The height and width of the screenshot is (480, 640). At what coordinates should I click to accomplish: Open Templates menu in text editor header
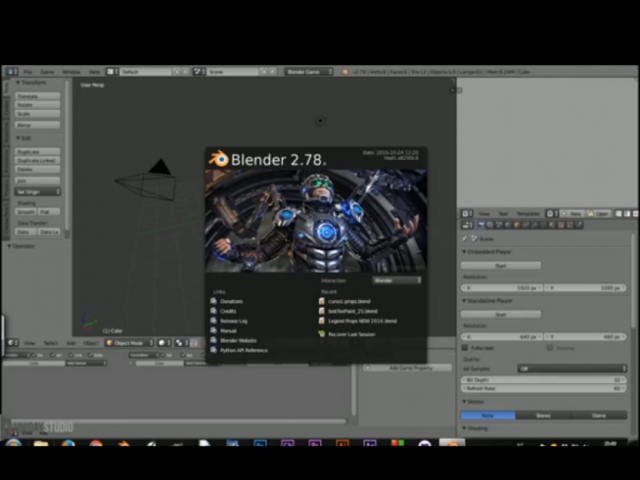click(x=528, y=214)
